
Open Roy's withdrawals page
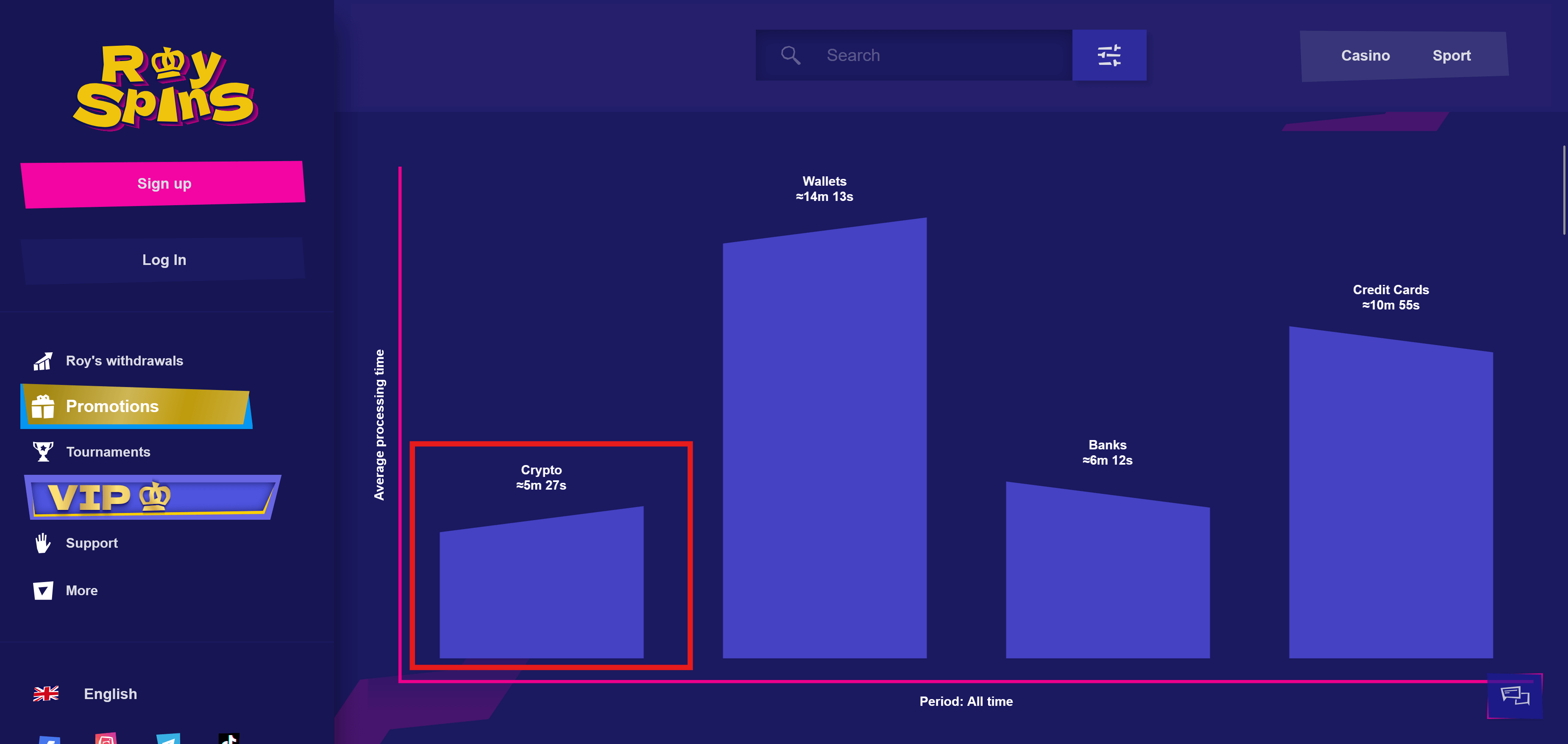click(x=123, y=360)
